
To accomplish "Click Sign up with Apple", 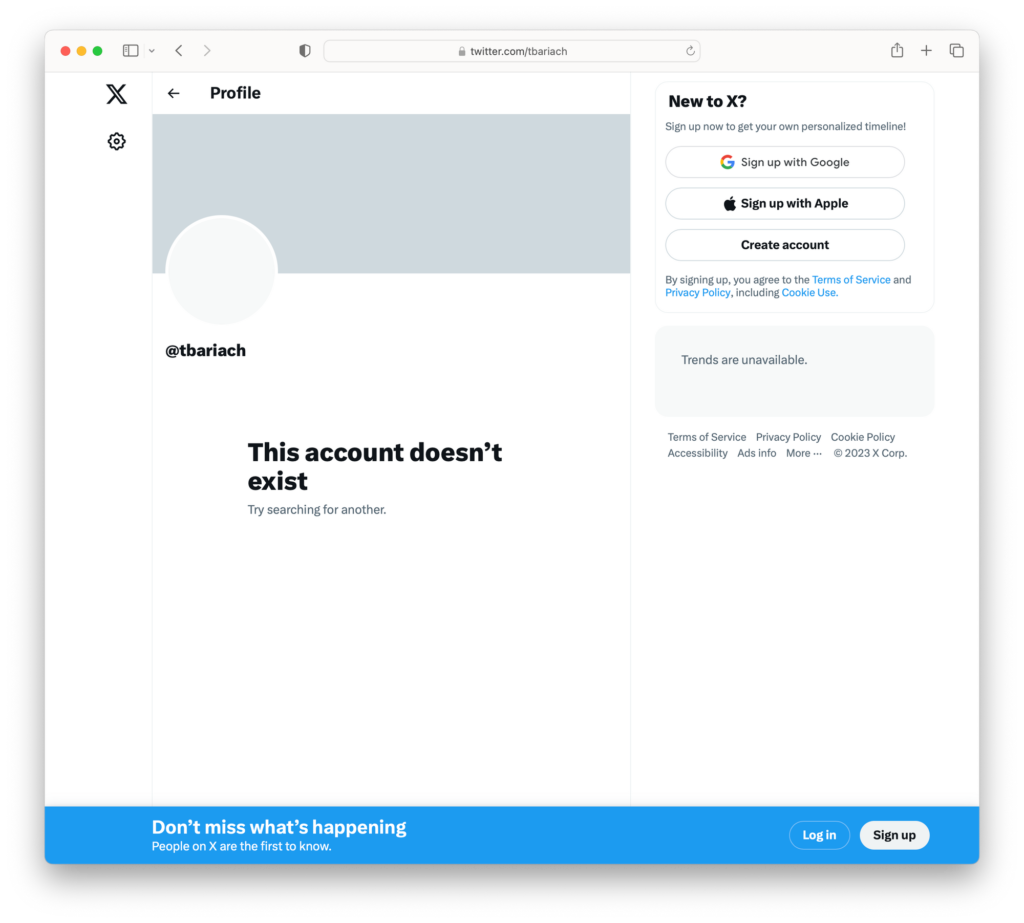I will tap(784, 203).
